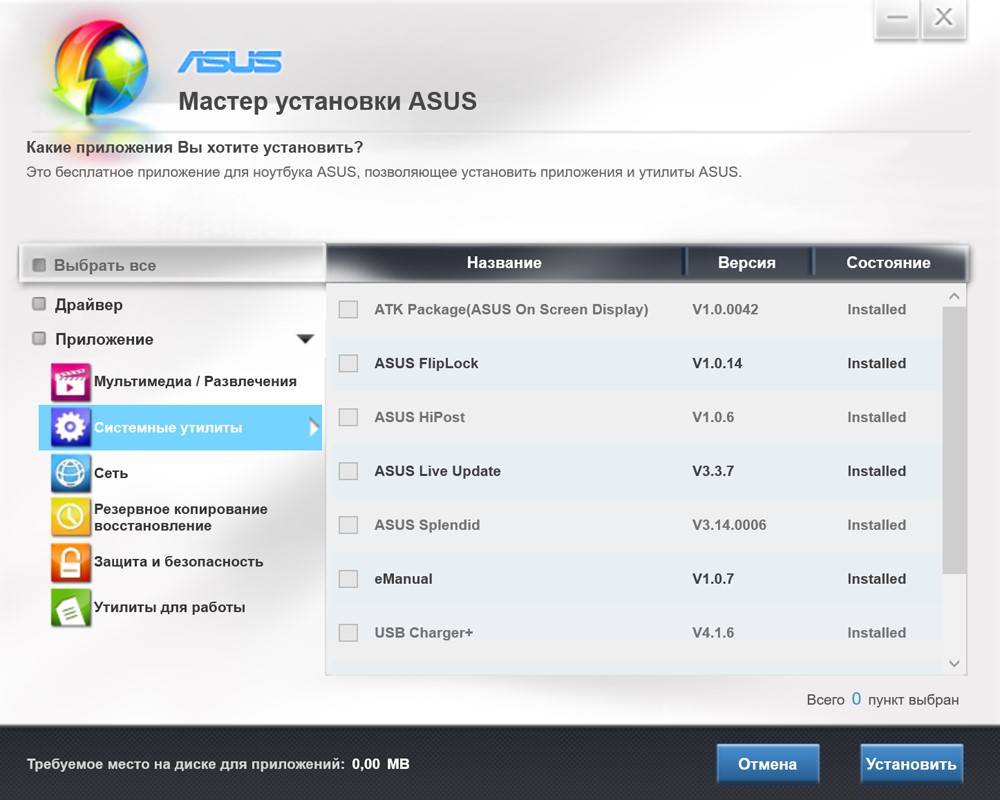
Task: Close the ASUS installer window
Action: coord(944,19)
